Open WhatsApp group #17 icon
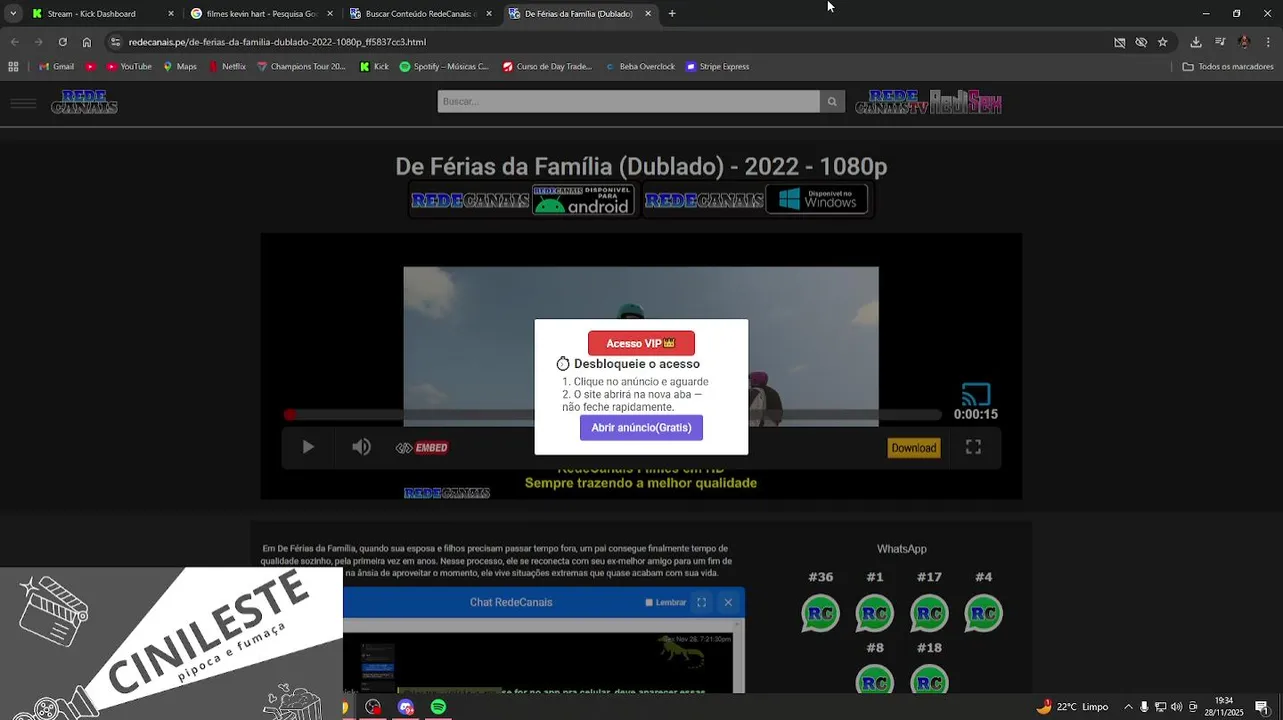 929,613
